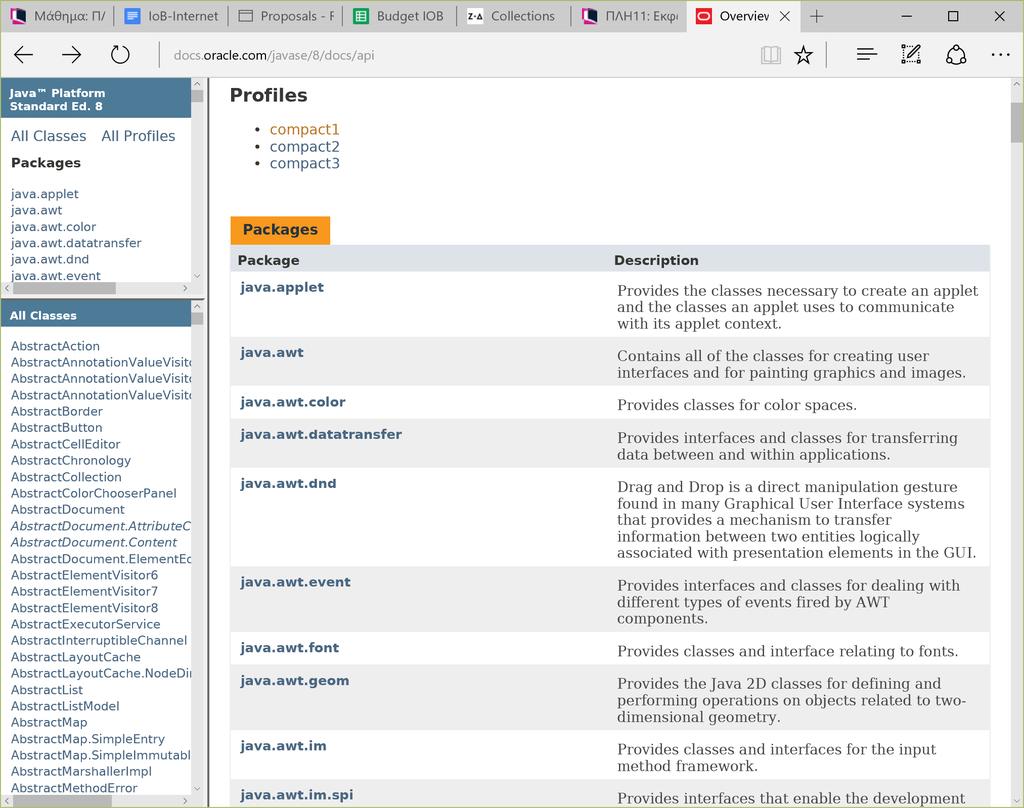Select java.applet in left Packages list
The height and width of the screenshot is (808, 1024).
pos(44,194)
